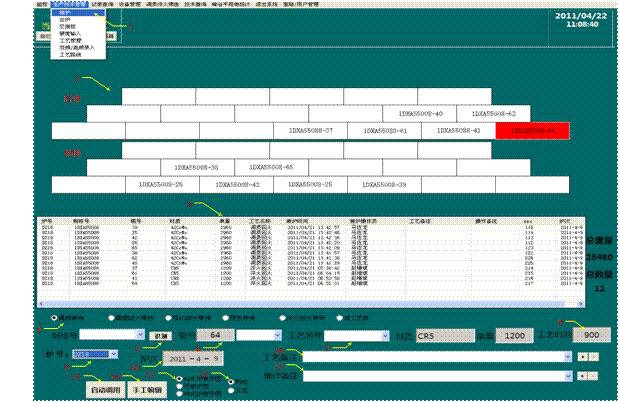Image resolution: width=619 pixels, height=403 pixels.
Task: Click the vertical scrollbar of the record table
Action: (579, 262)
